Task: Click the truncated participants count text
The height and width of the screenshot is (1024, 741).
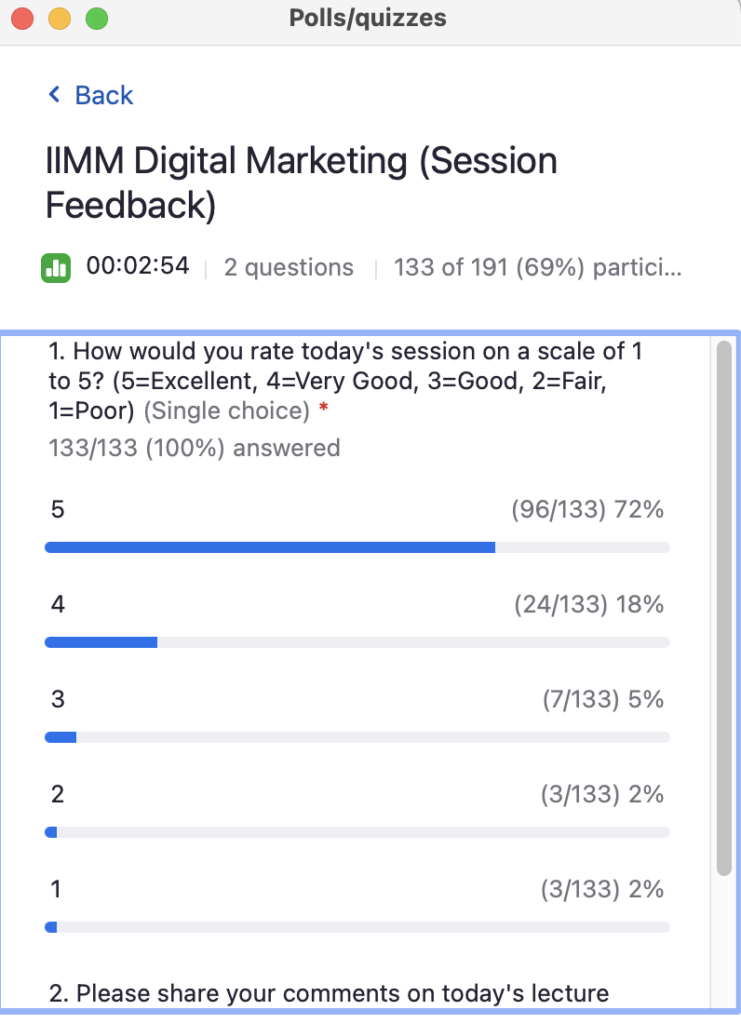Action: tap(537, 268)
